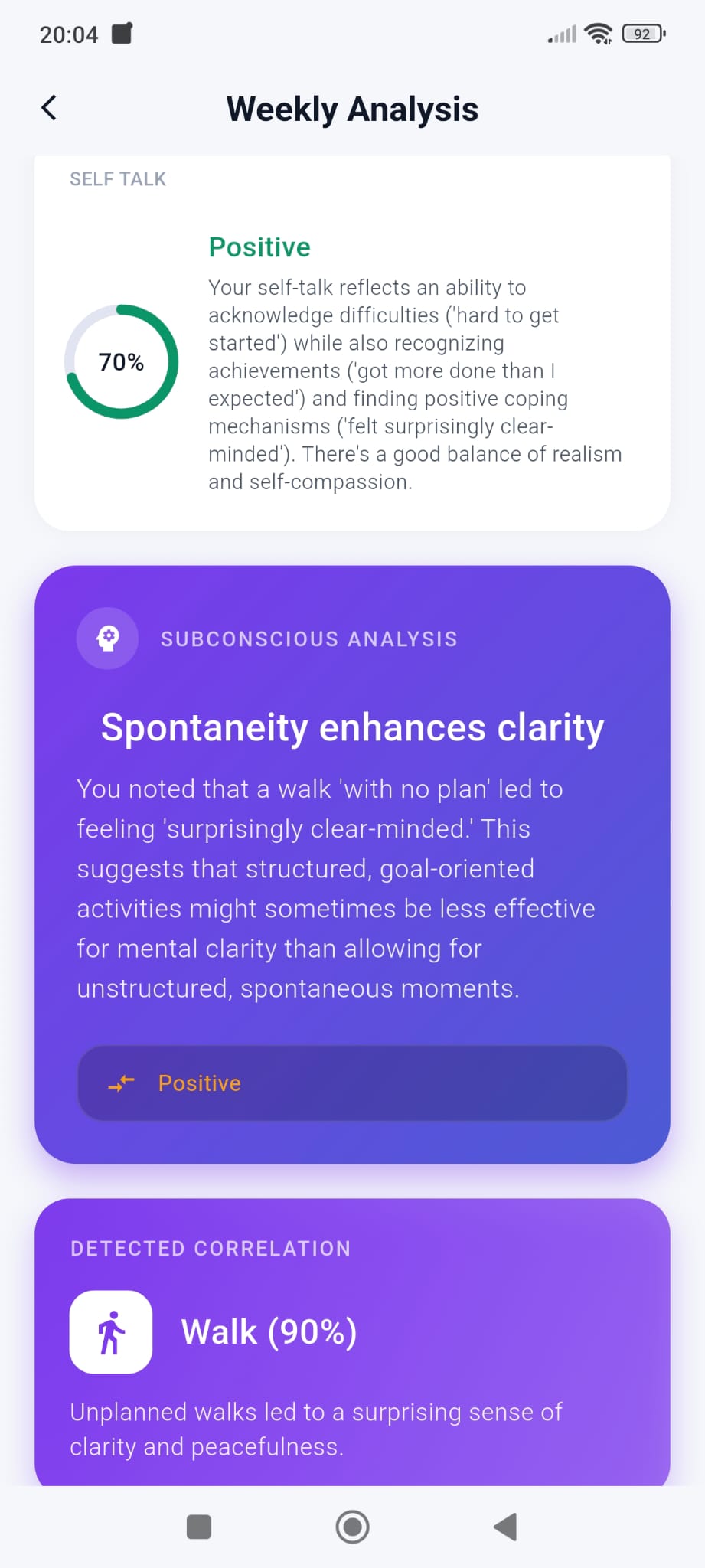The width and height of the screenshot is (705, 1568).
Task: Select the walking person icon
Action: click(x=110, y=1331)
